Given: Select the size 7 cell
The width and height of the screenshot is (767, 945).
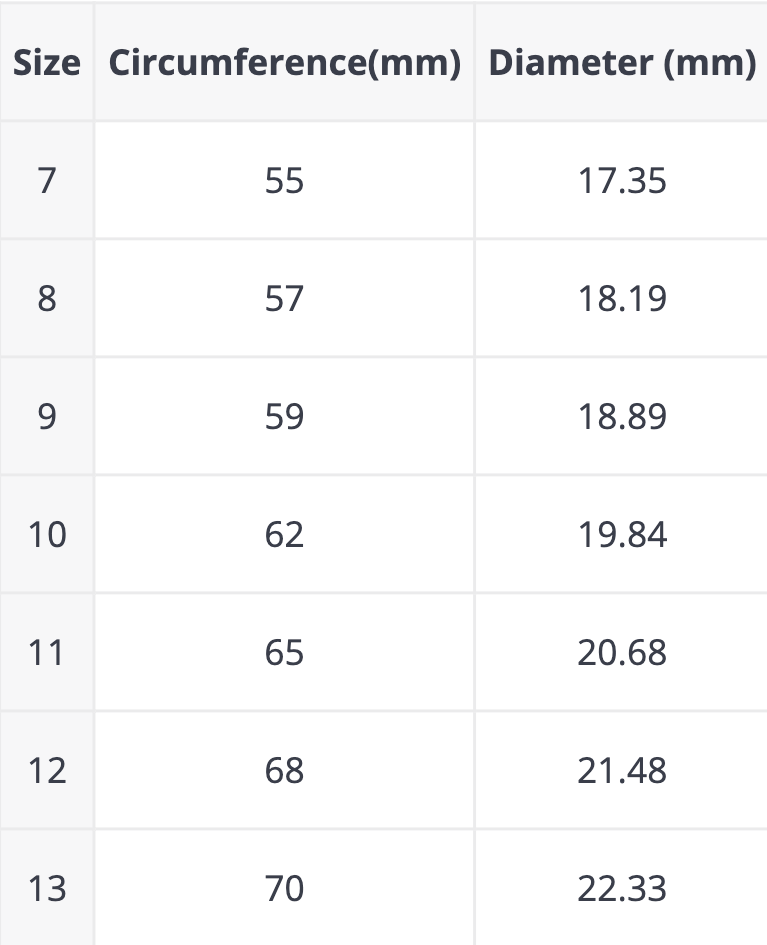Looking at the screenshot, I should (47, 181).
